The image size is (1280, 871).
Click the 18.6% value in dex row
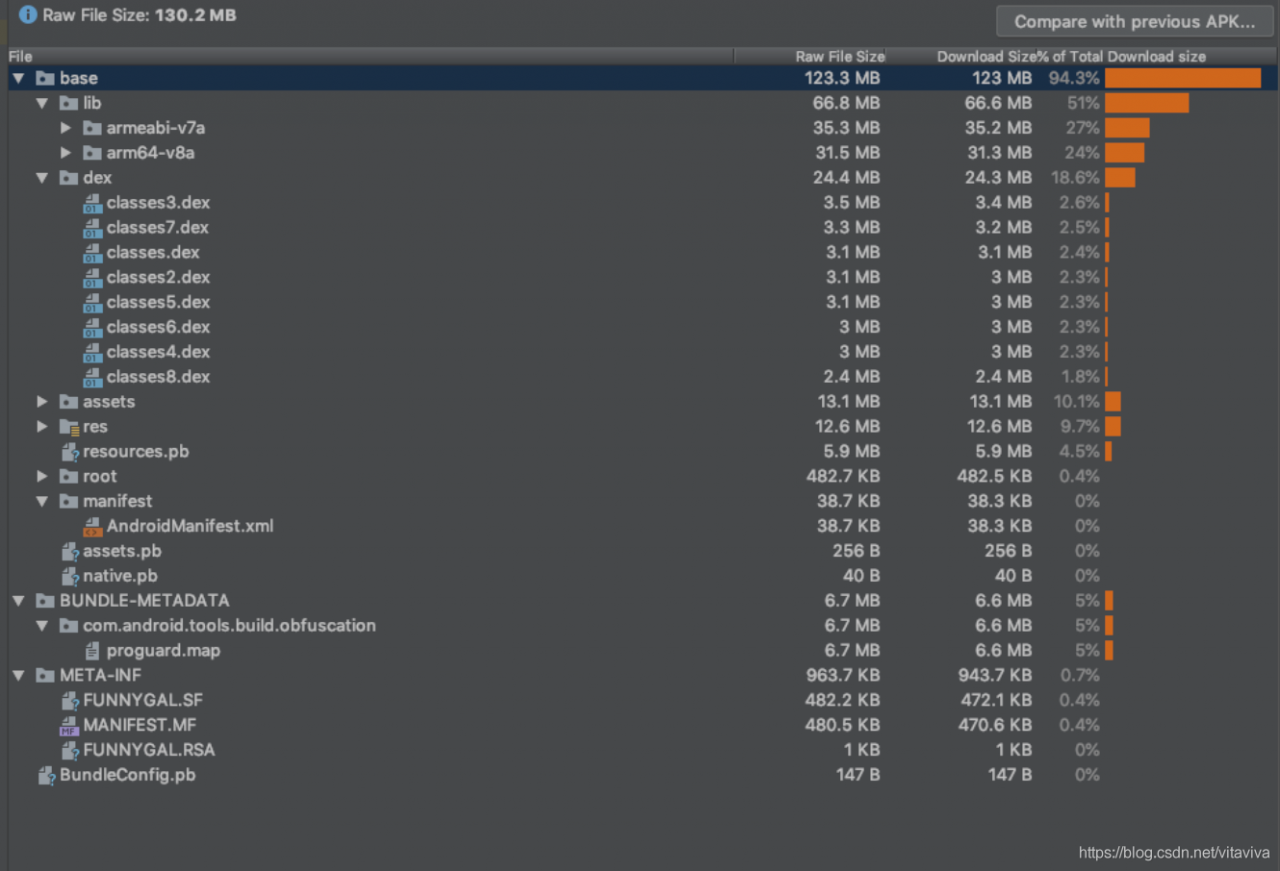(x=1074, y=178)
